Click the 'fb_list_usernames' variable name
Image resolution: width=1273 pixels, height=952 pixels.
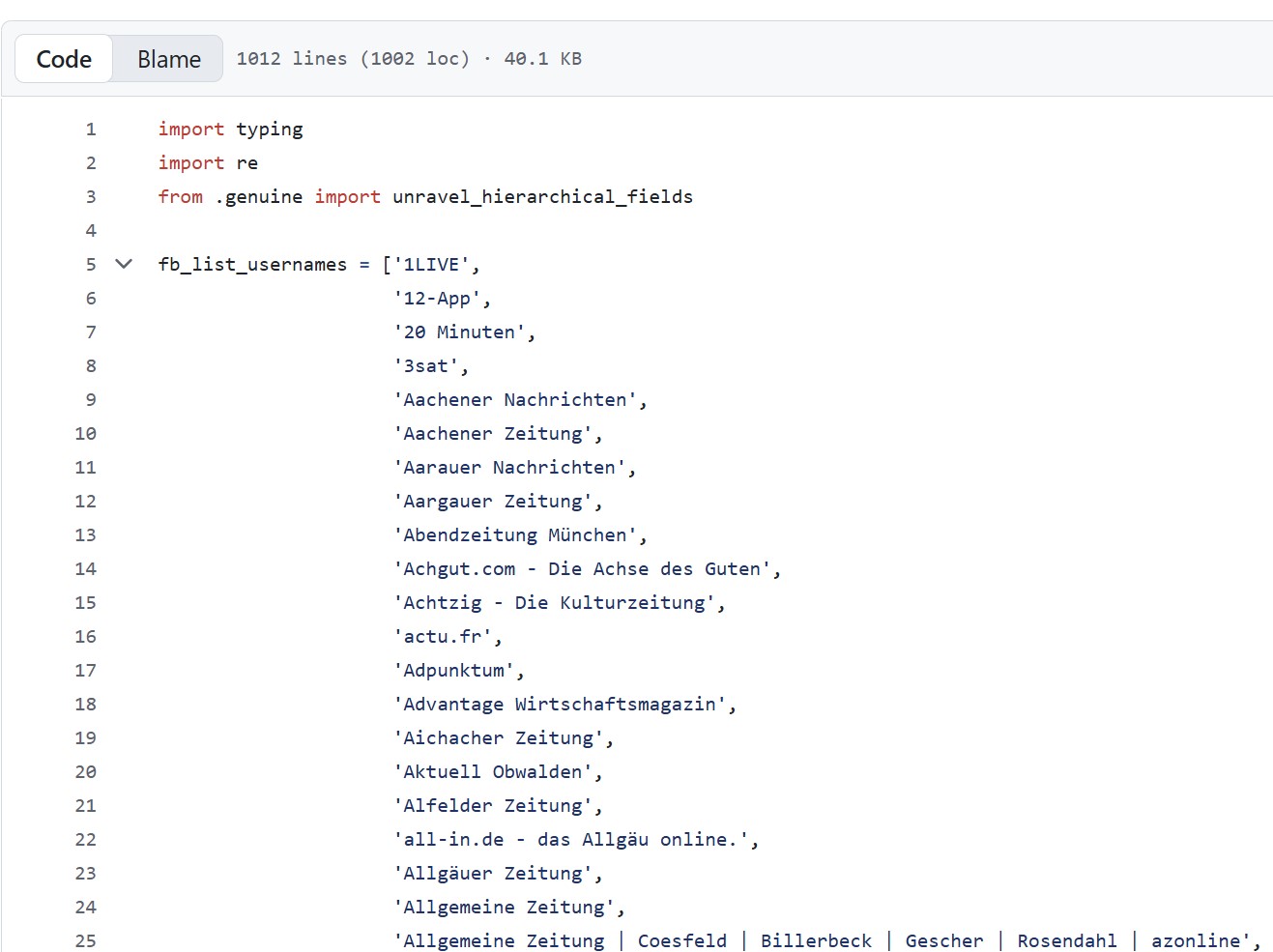pyautogui.click(x=252, y=265)
